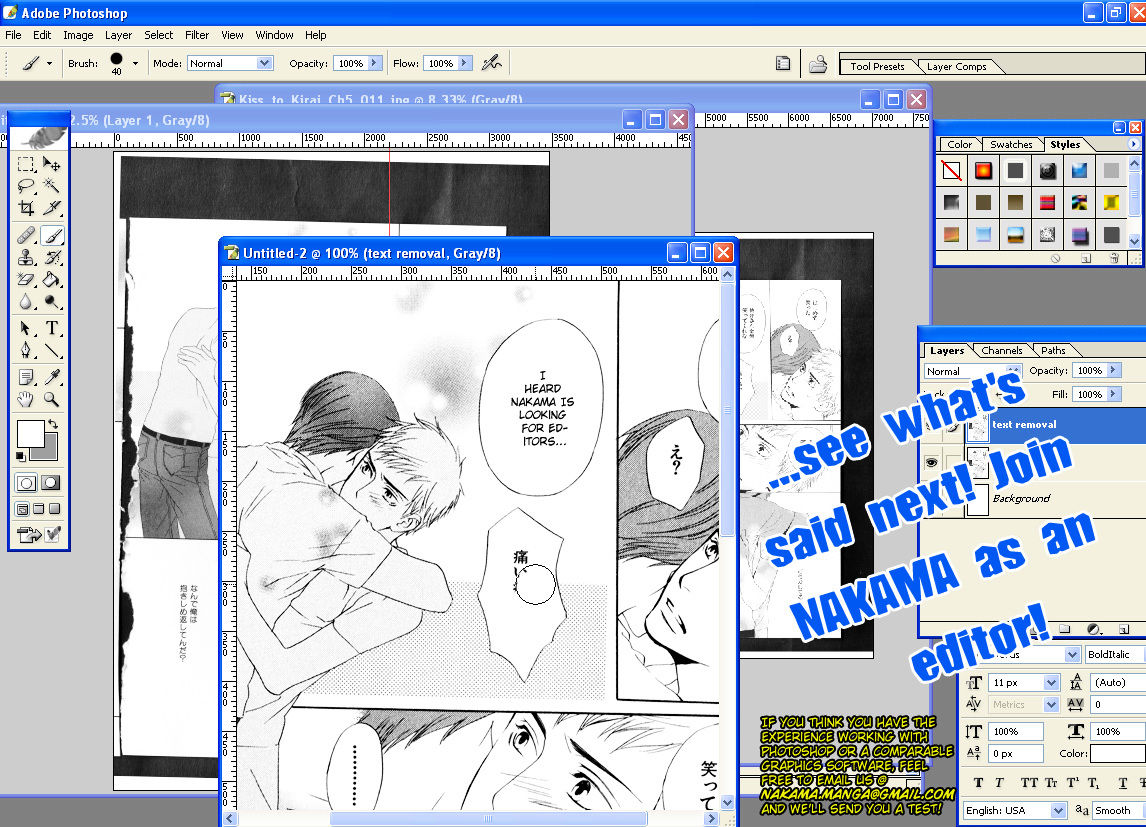Toggle faux bold in Character panel

point(979,782)
